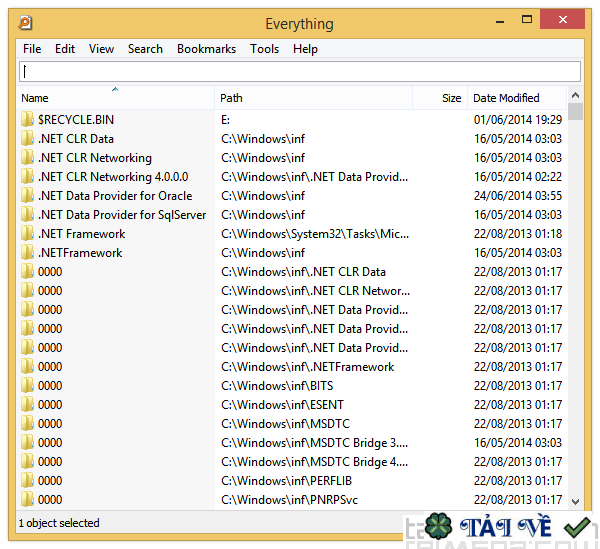Click the vertical scrollbar thumb

coord(575,112)
